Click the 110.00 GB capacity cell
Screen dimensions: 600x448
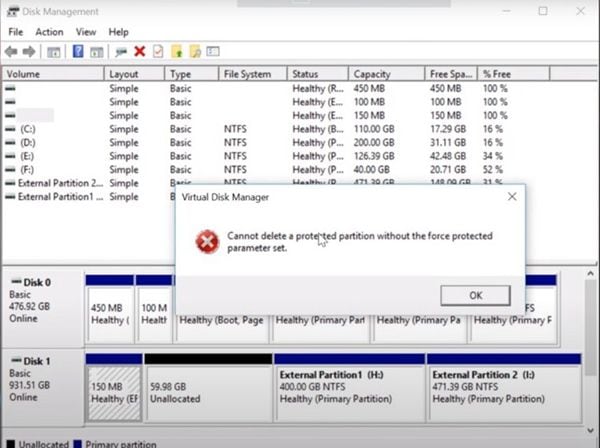[374, 129]
